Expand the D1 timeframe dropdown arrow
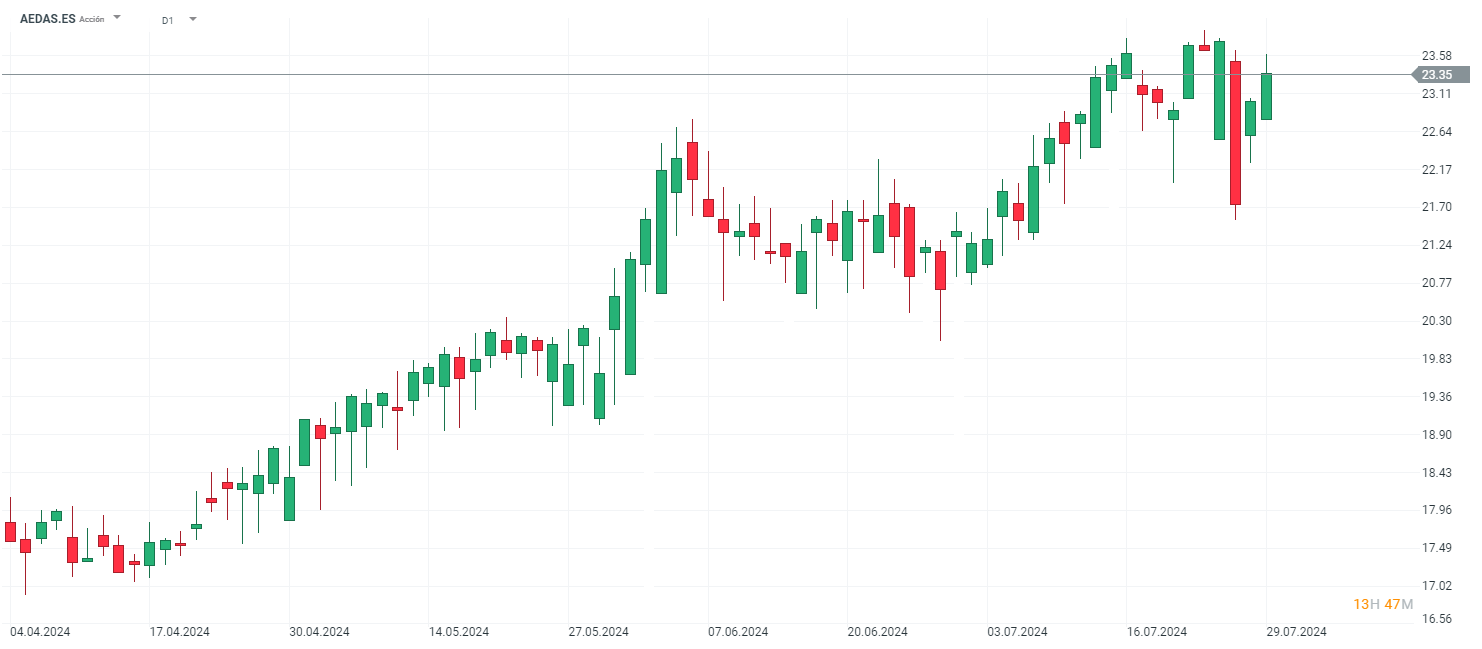This screenshot has height=649, width=1482. (192, 19)
